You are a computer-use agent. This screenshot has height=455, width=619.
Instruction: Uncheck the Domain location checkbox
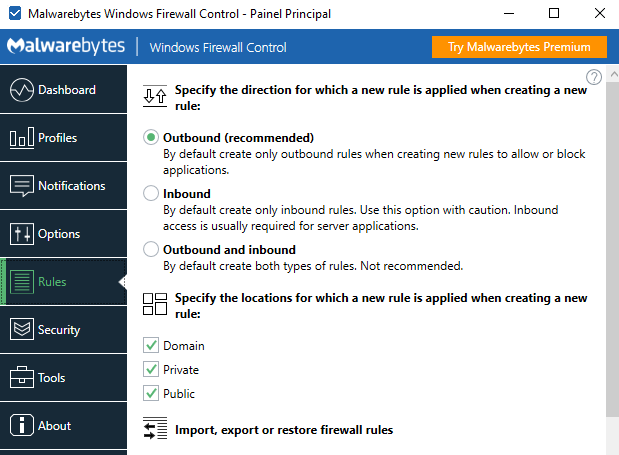[x=152, y=345]
